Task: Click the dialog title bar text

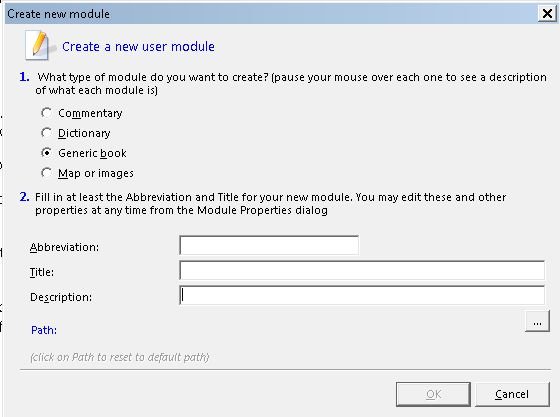Action: [59, 14]
